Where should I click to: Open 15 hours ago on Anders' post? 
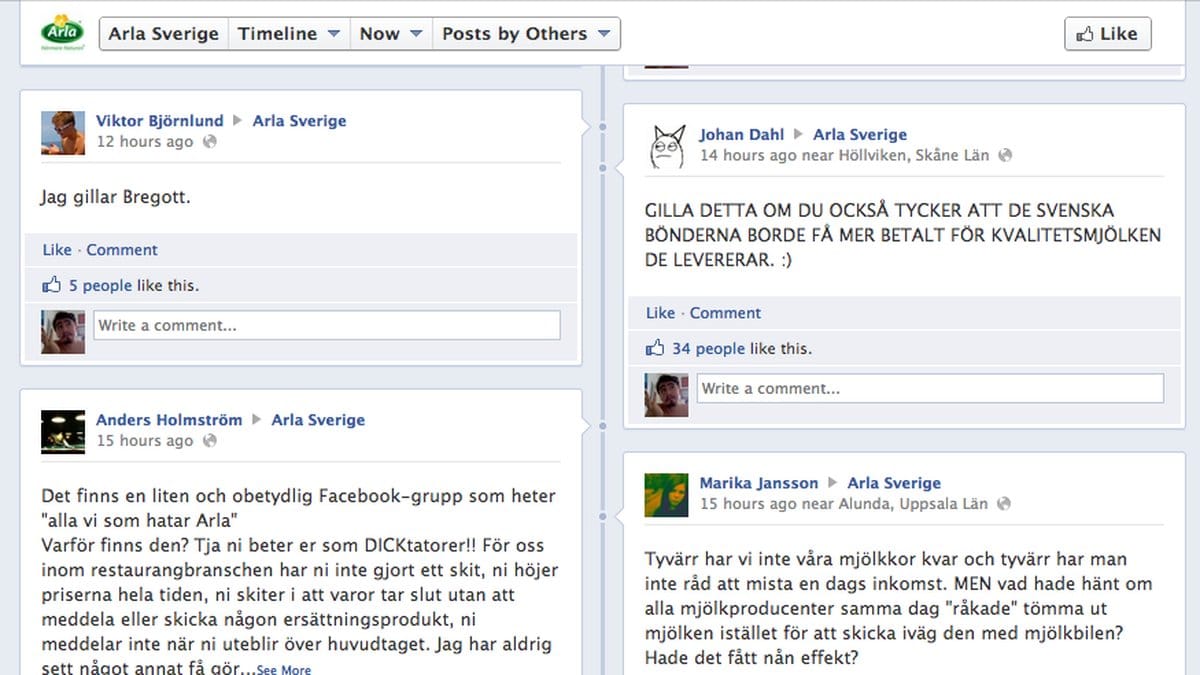pos(144,441)
